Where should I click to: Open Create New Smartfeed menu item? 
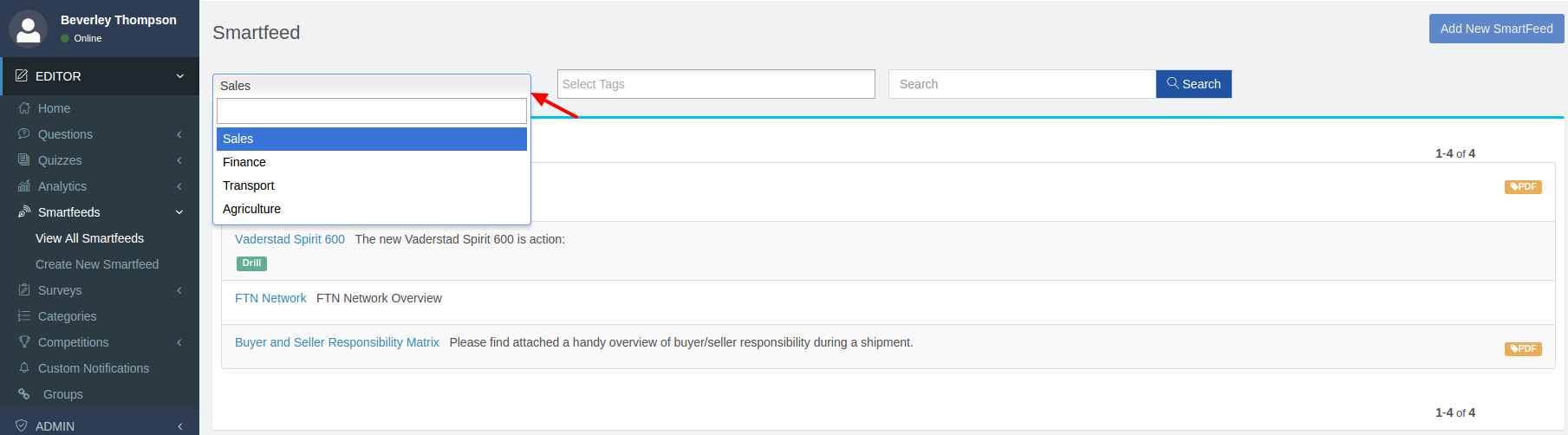[97, 264]
